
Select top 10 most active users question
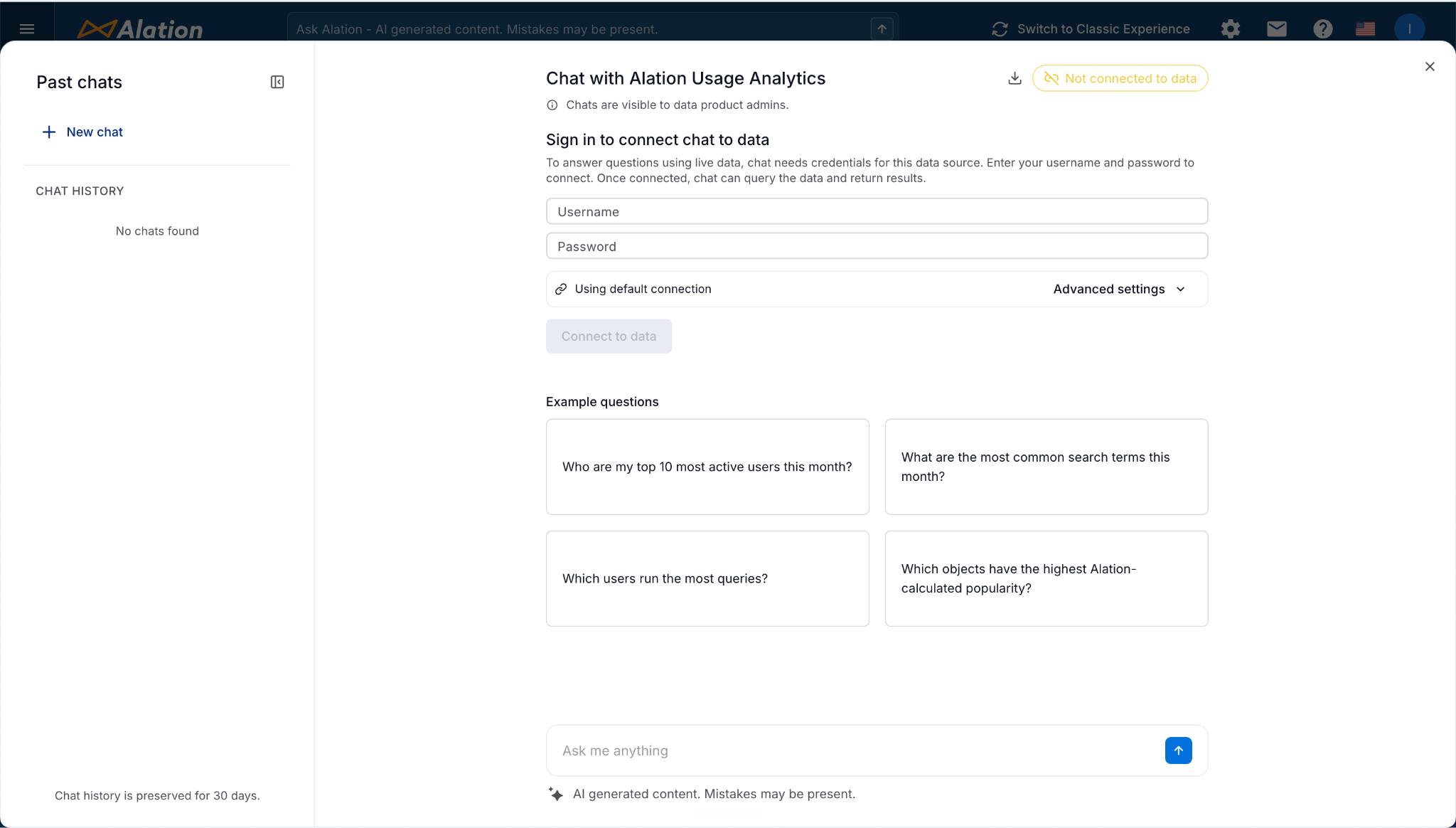[x=707, y=467]
